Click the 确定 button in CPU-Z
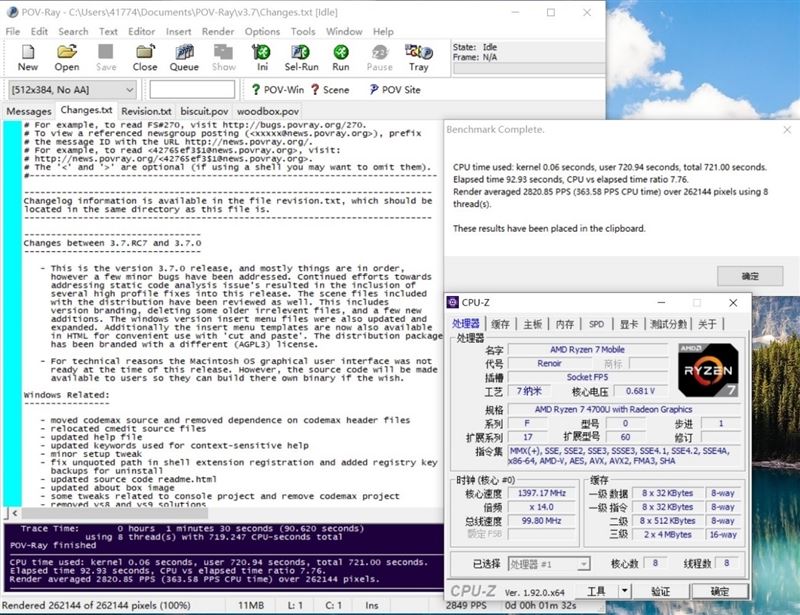Viewport: 800px width, 615px height. point(720,591)
